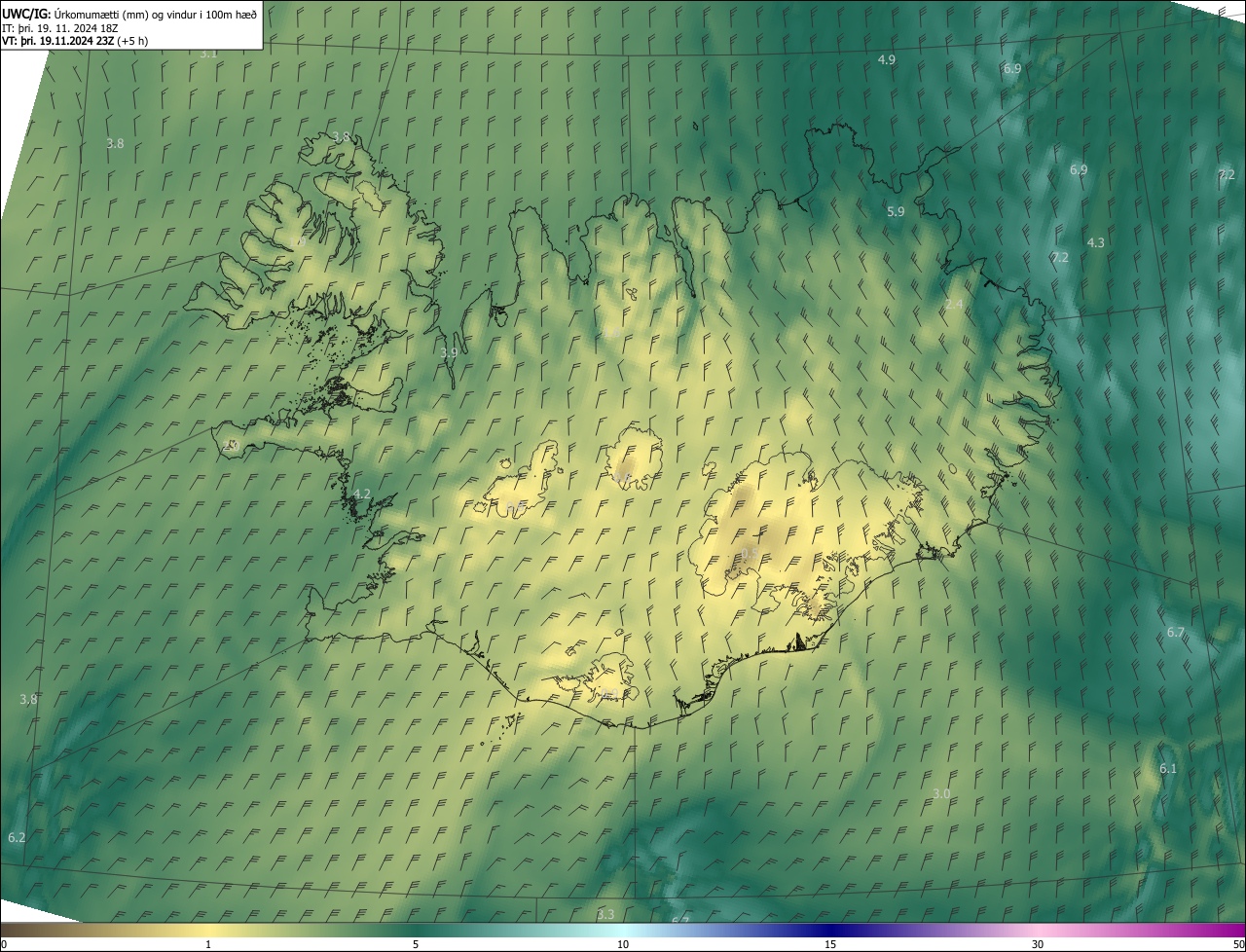Click the 6.2 value label on the map
Image resolution: width=1246 pixels, height=952 pixels.
click(17, 838)
